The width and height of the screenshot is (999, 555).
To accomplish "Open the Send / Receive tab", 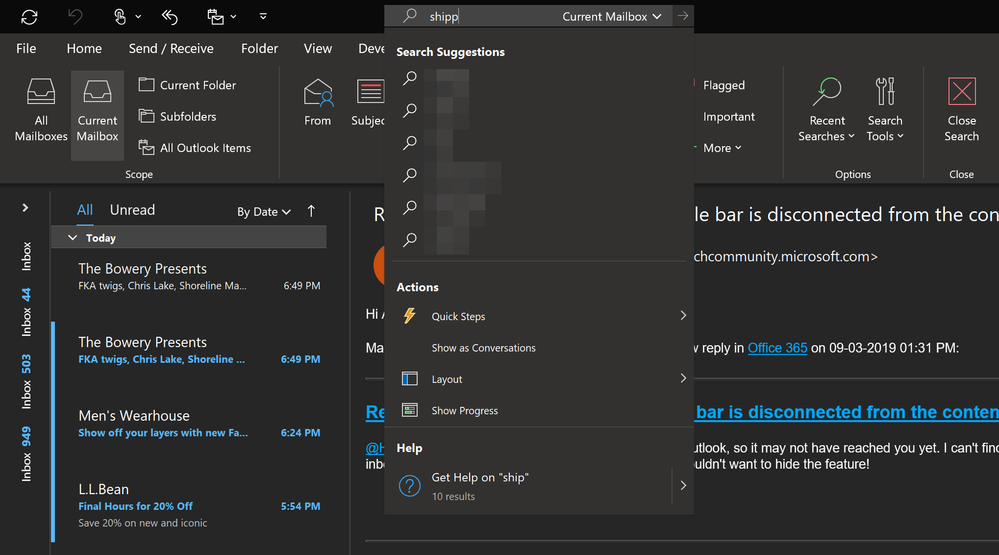I will click(171, 48).
